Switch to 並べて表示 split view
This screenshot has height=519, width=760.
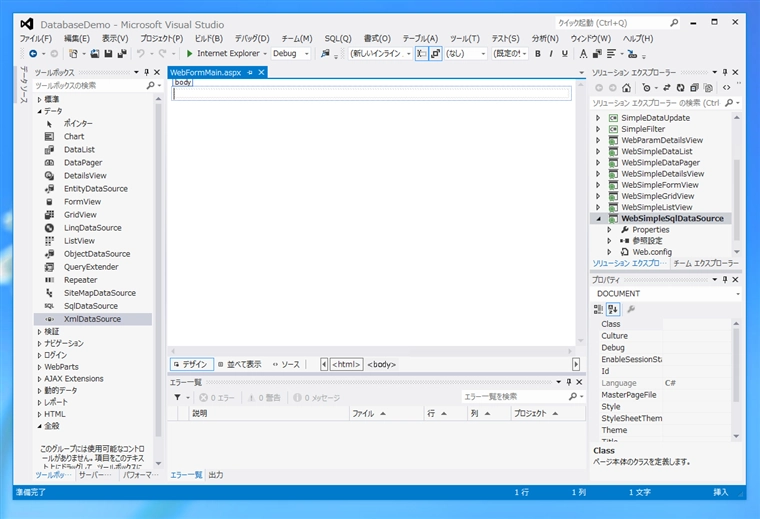(239, 364)
